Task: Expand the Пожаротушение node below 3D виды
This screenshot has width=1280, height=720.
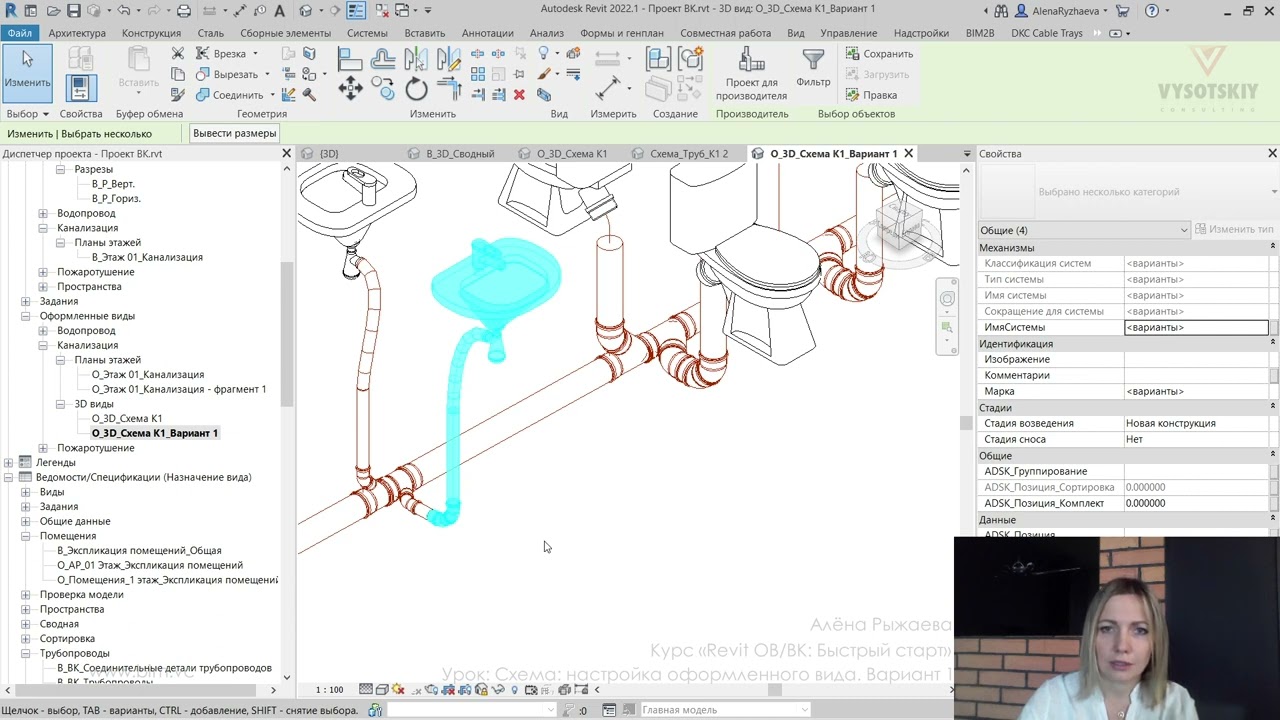Action: (43, 448)
